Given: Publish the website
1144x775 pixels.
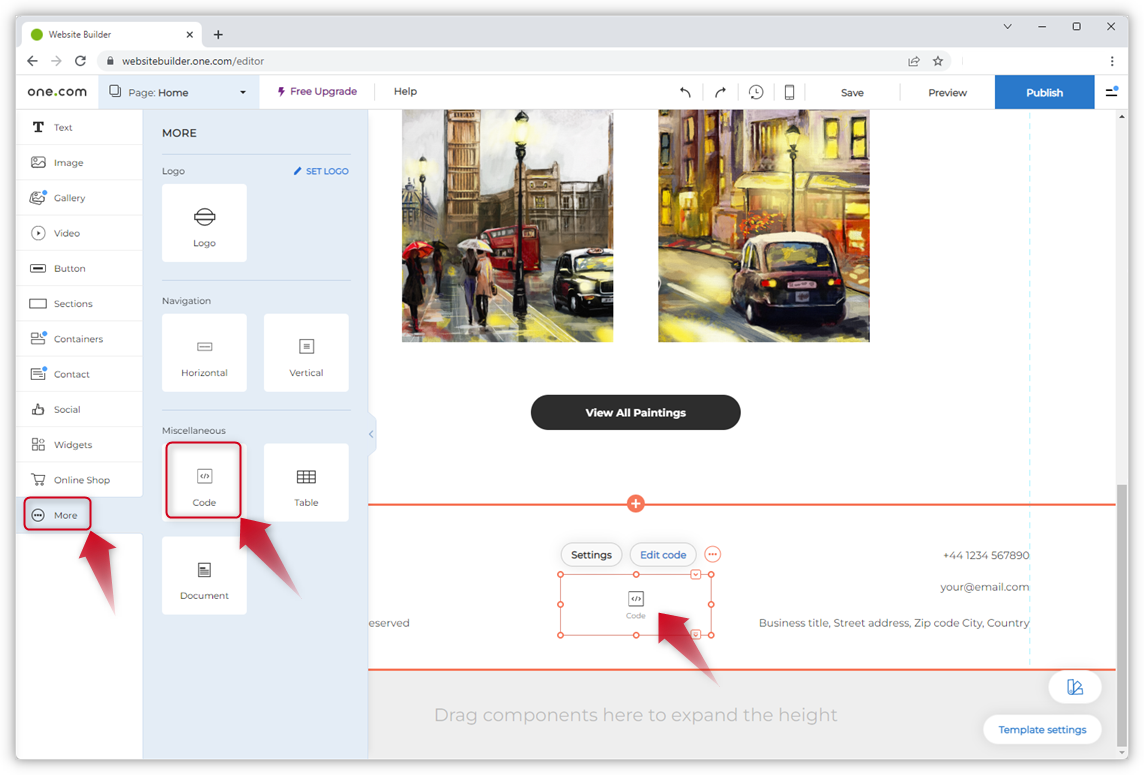Looking at the screenshot, I should pos(1045,93).
